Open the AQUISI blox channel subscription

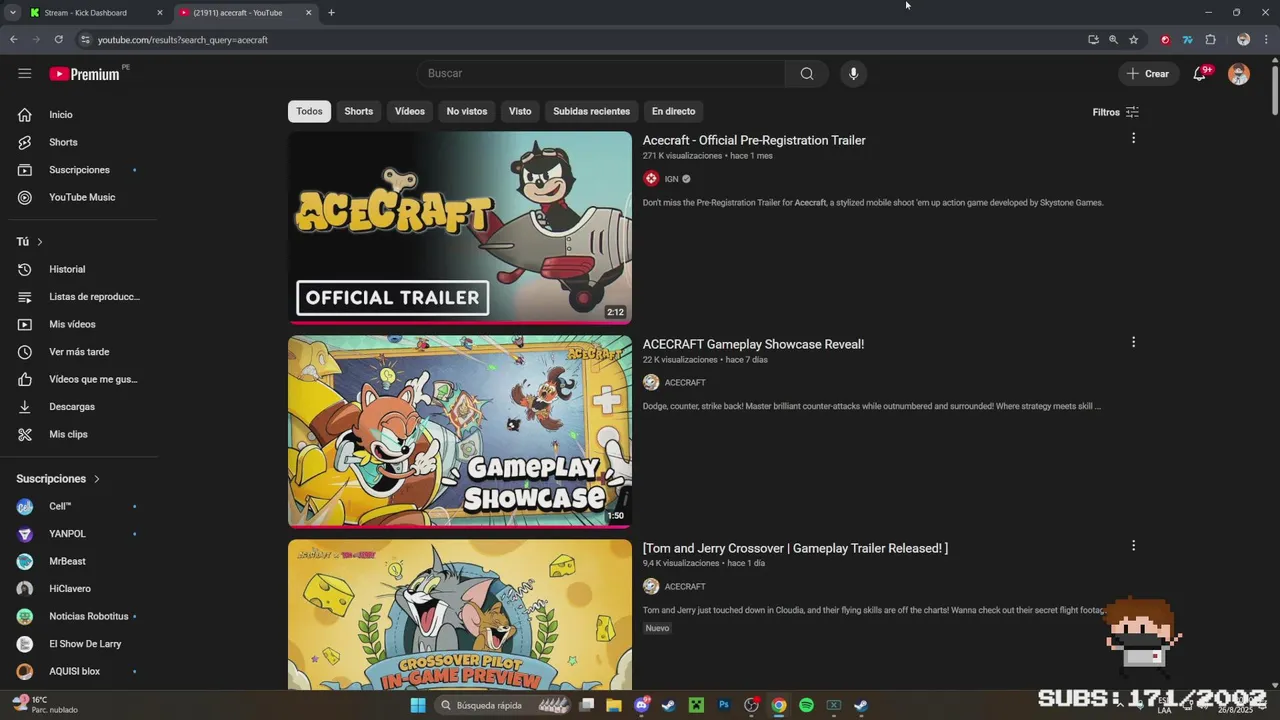78,671
